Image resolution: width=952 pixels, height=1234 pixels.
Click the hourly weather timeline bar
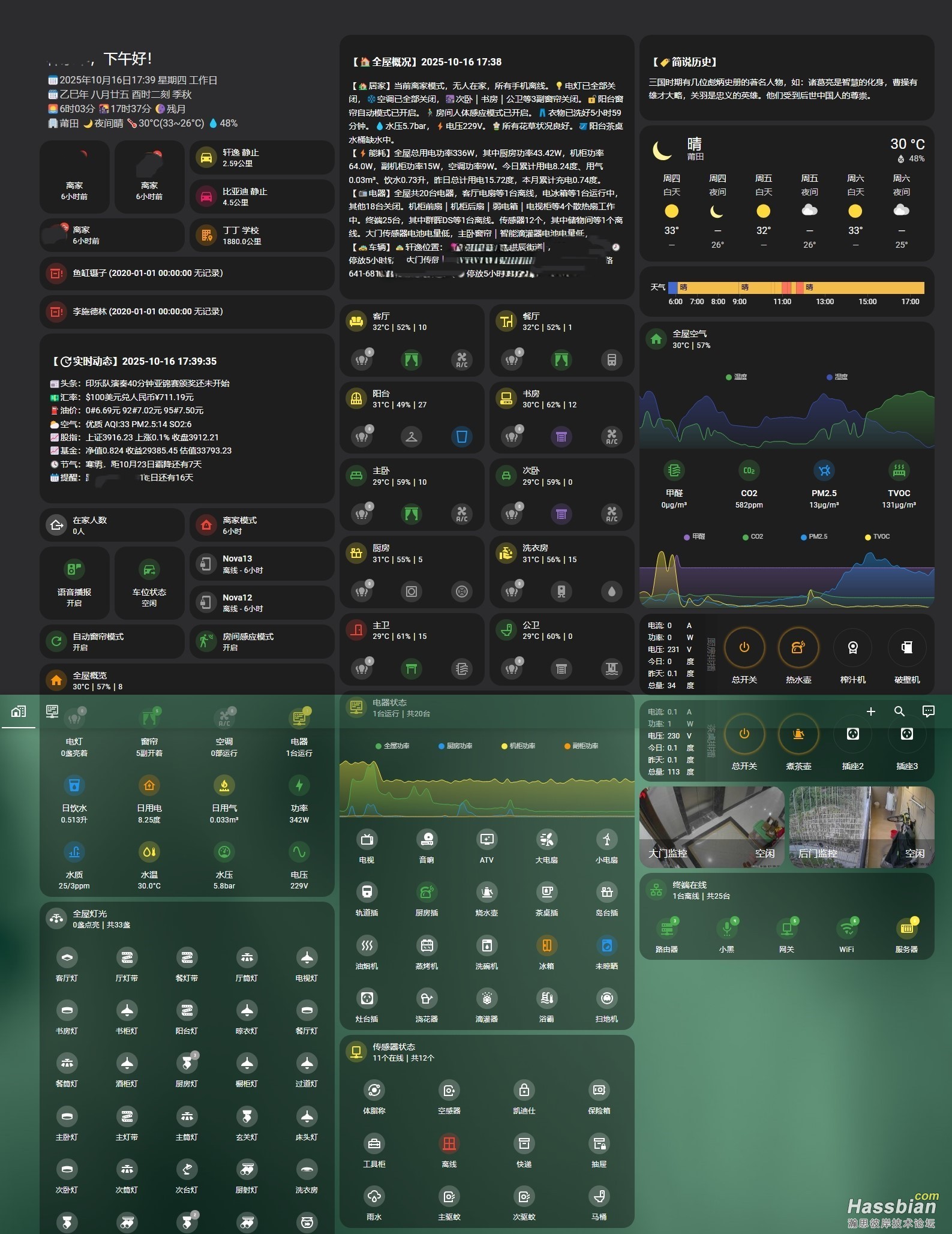(795, 287)
